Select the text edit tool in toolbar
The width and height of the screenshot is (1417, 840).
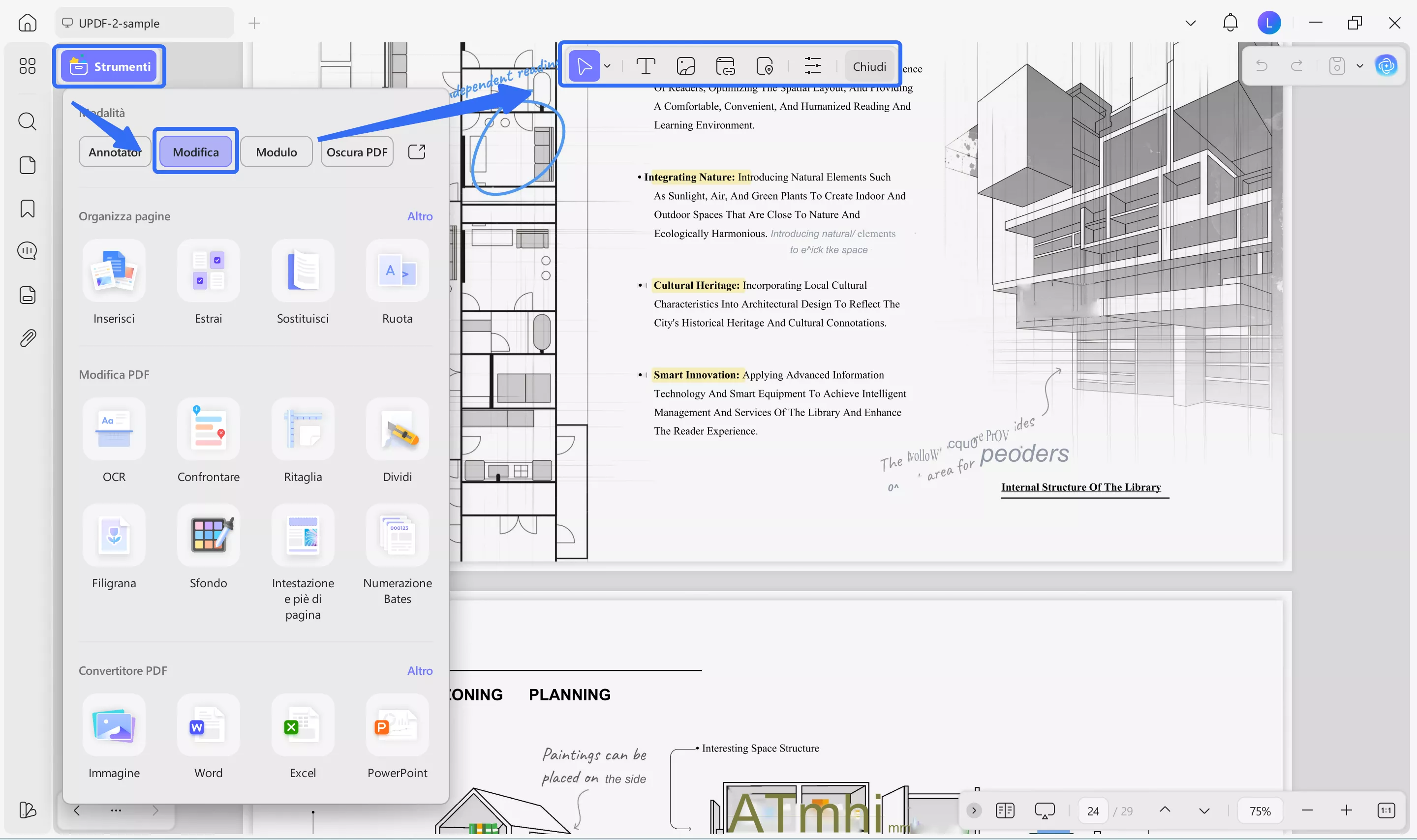pyautogui.click(x=646, y=66)
